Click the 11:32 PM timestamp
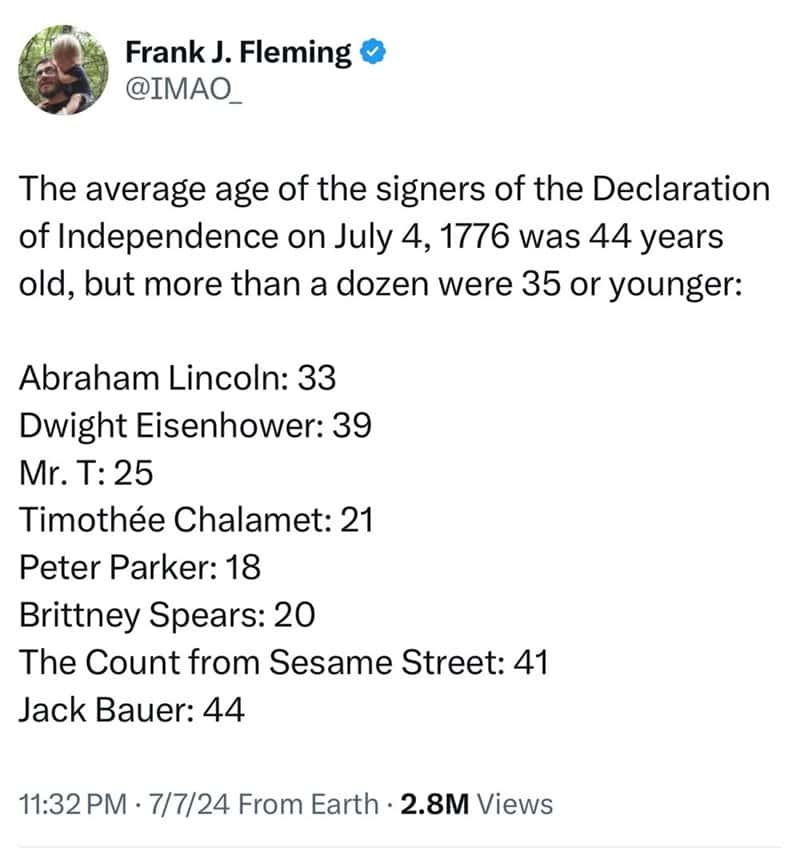 (x=73, y=804)
